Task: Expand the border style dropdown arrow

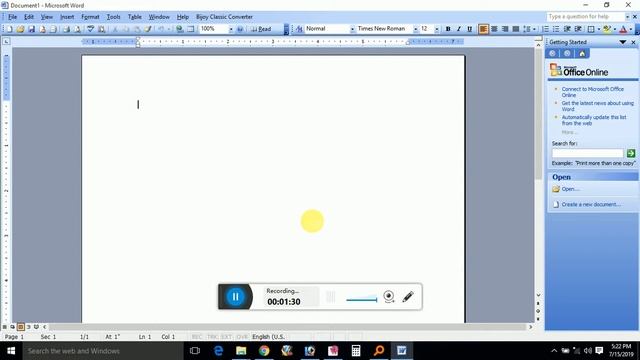Action: pyautogui.click(x=599, y=29)
